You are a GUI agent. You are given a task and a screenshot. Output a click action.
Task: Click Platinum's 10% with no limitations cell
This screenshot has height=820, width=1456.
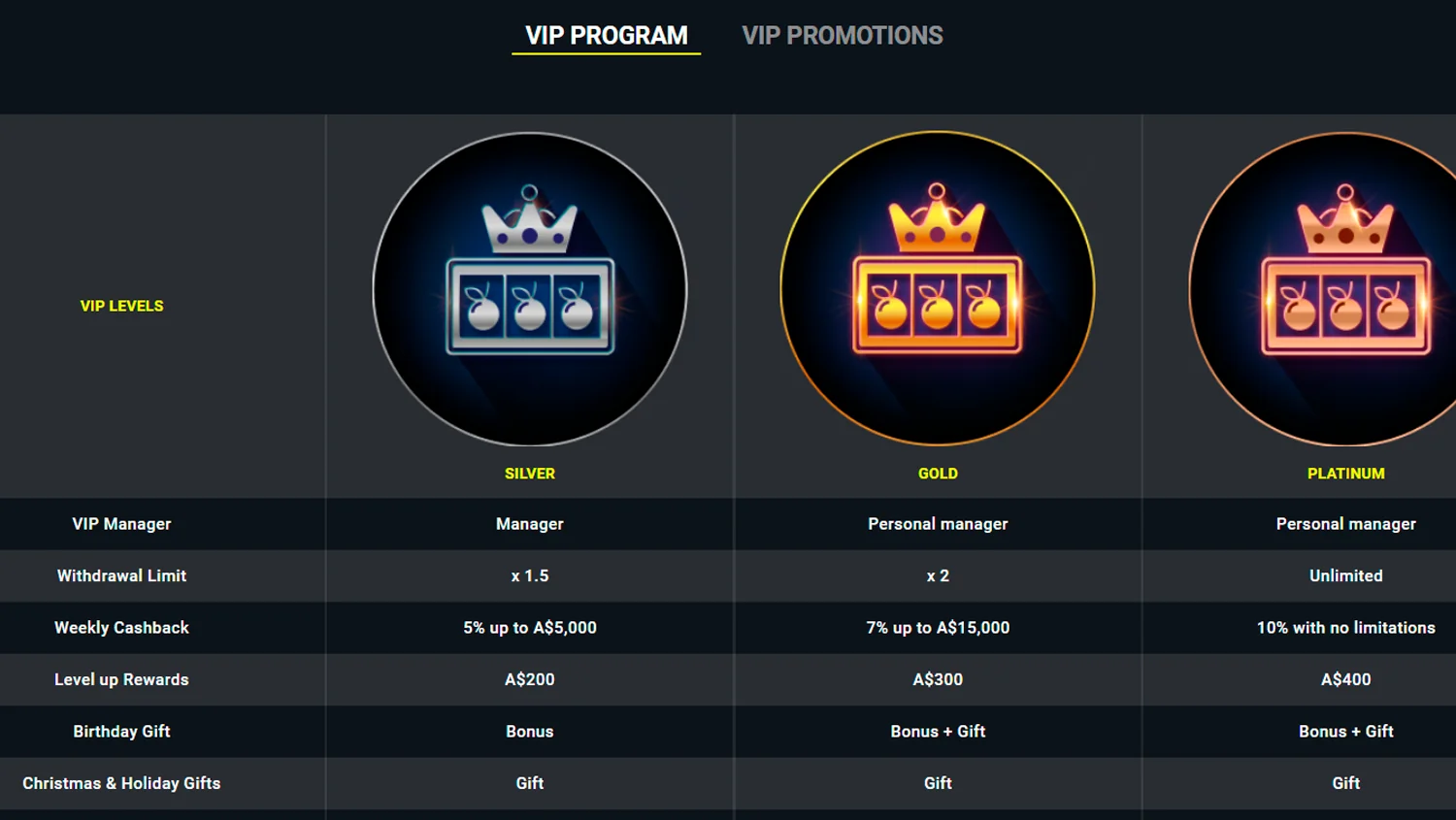(1345, 628)
